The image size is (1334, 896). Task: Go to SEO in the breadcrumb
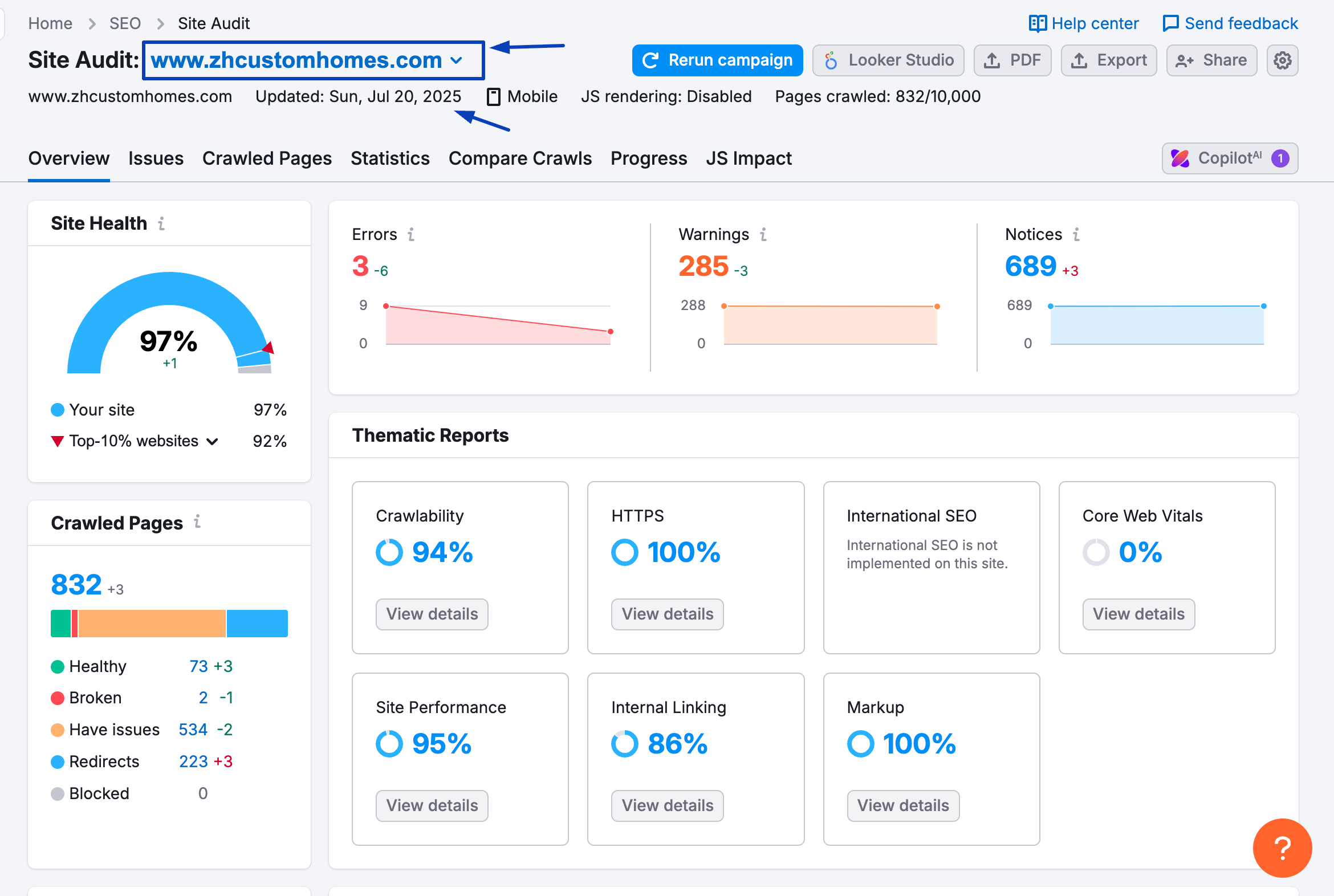pos(125,23)
